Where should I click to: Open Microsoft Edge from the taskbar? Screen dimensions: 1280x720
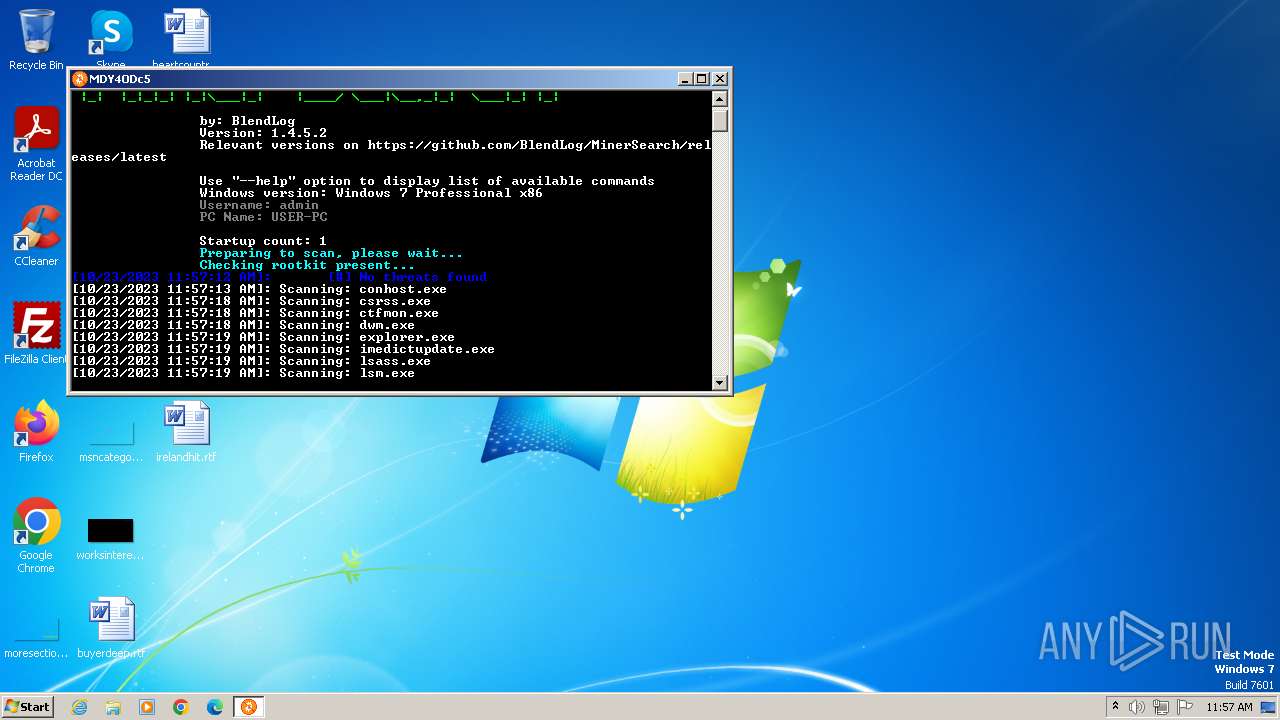pyautogui.click(x=215, y=707)
